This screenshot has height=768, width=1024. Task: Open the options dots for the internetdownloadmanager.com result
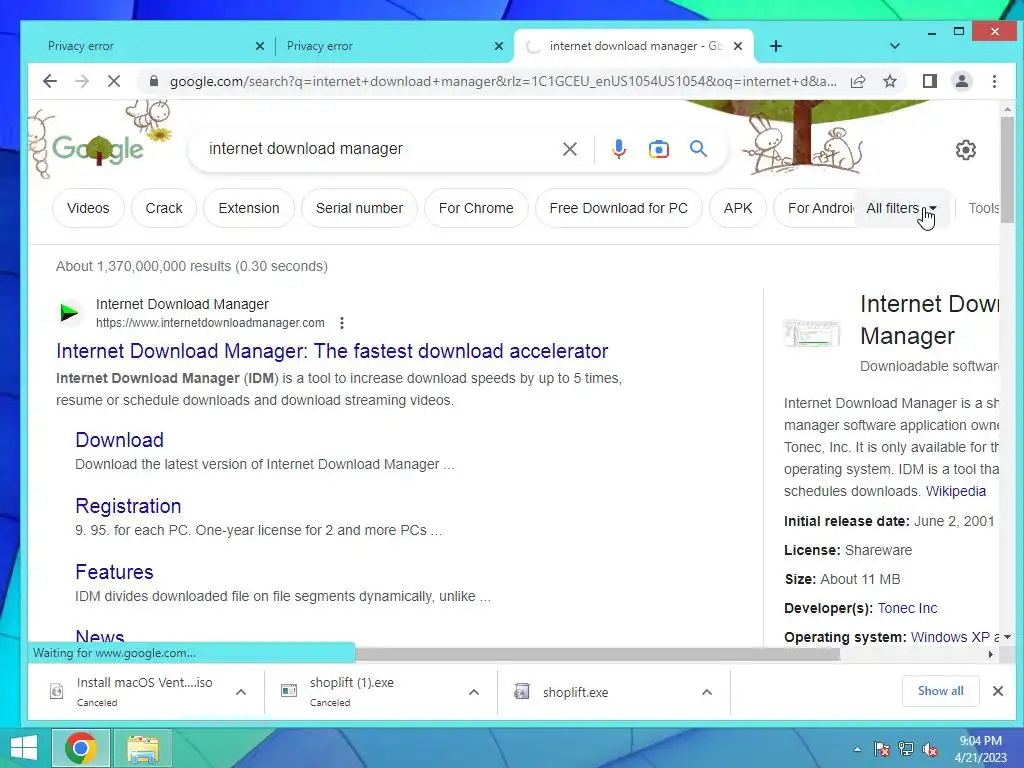pos(342,323)
